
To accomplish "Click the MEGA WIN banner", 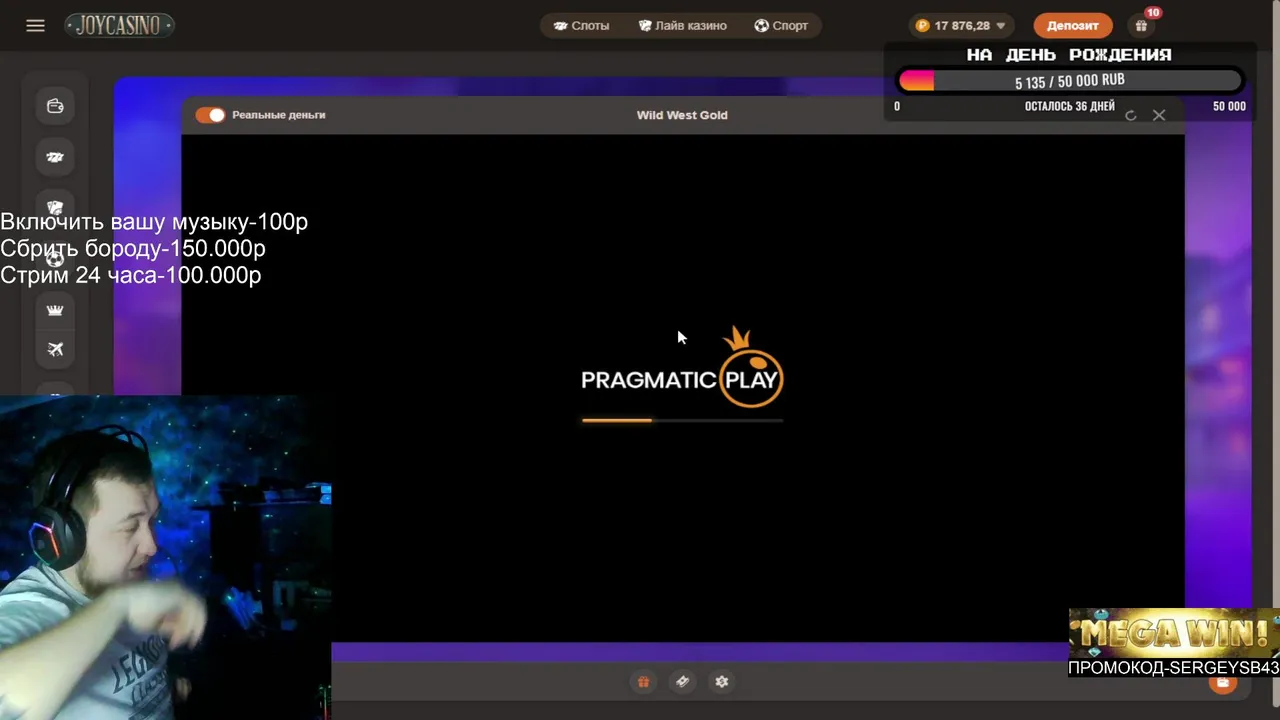I will pyautogui.click(x=1174, y=633).
